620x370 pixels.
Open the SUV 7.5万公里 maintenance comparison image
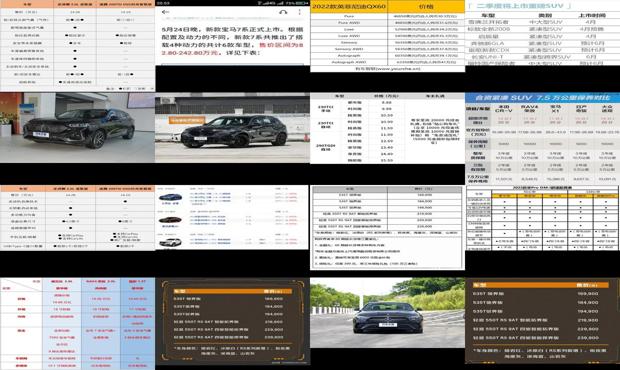click(542, 138)
